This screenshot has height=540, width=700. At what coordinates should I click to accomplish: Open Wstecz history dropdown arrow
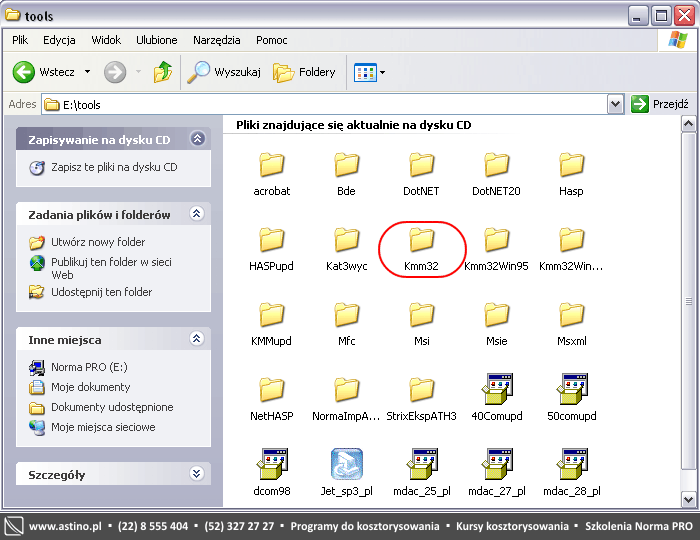[88, 72]
